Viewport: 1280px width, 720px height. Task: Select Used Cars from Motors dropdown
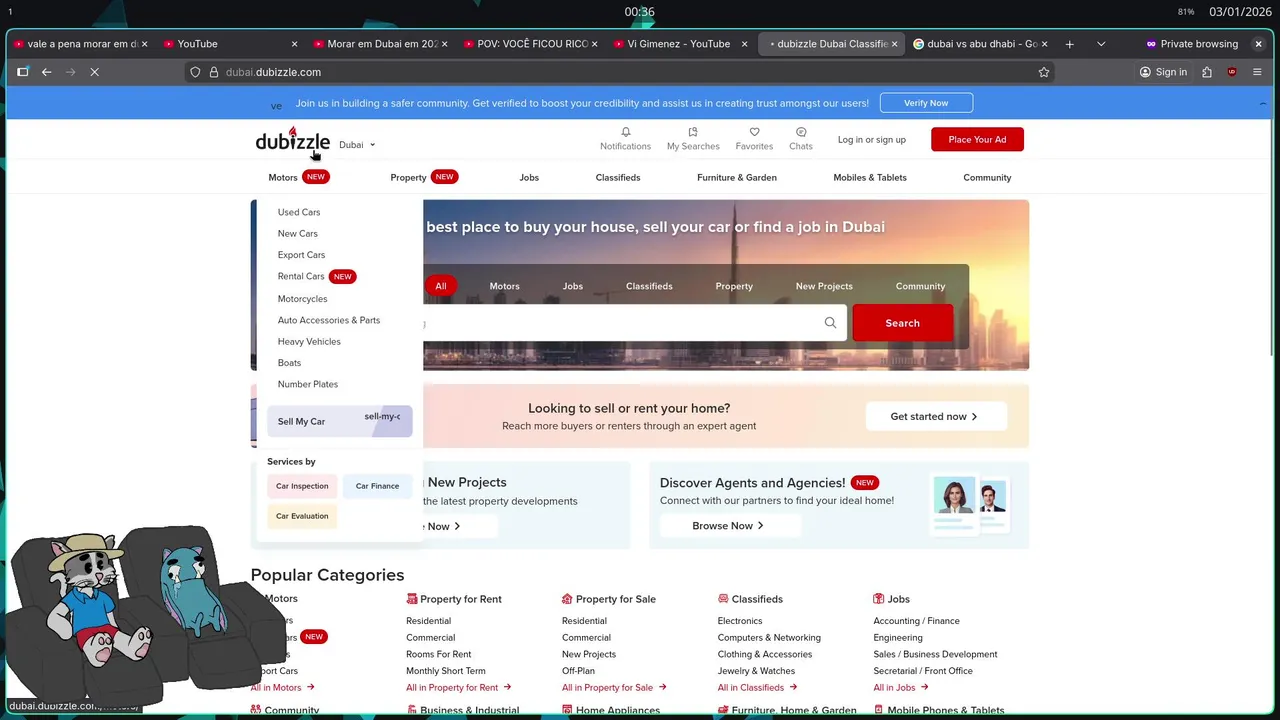pos(299,212)
